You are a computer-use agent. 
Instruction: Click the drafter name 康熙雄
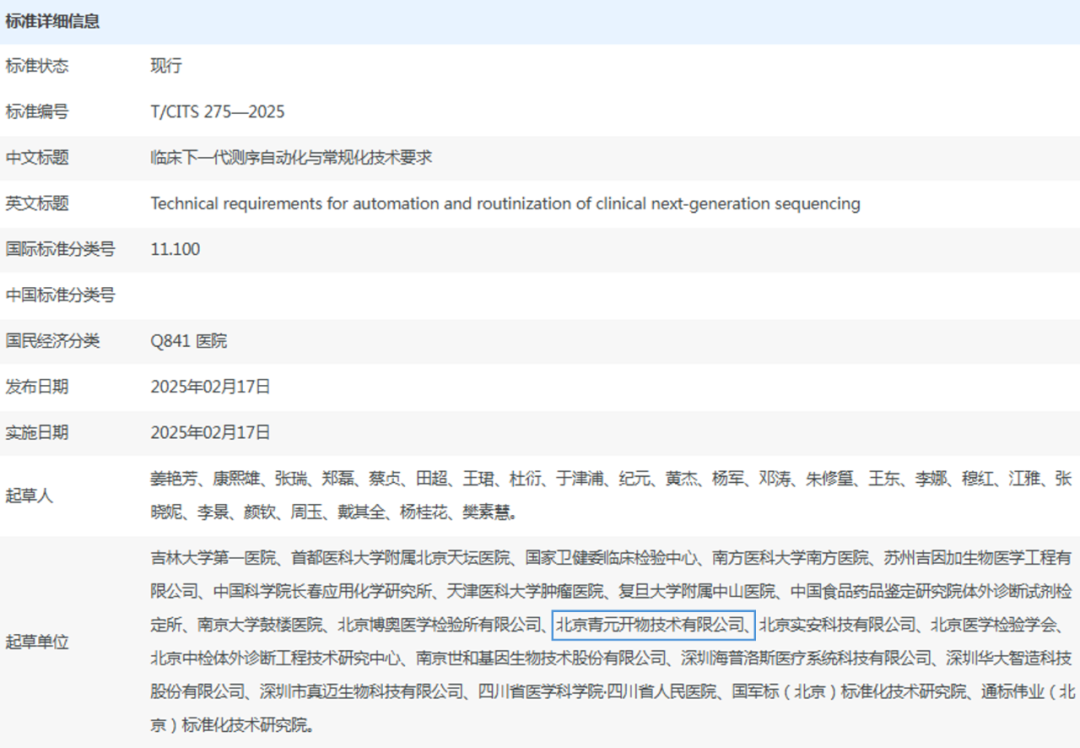(236, 479)
